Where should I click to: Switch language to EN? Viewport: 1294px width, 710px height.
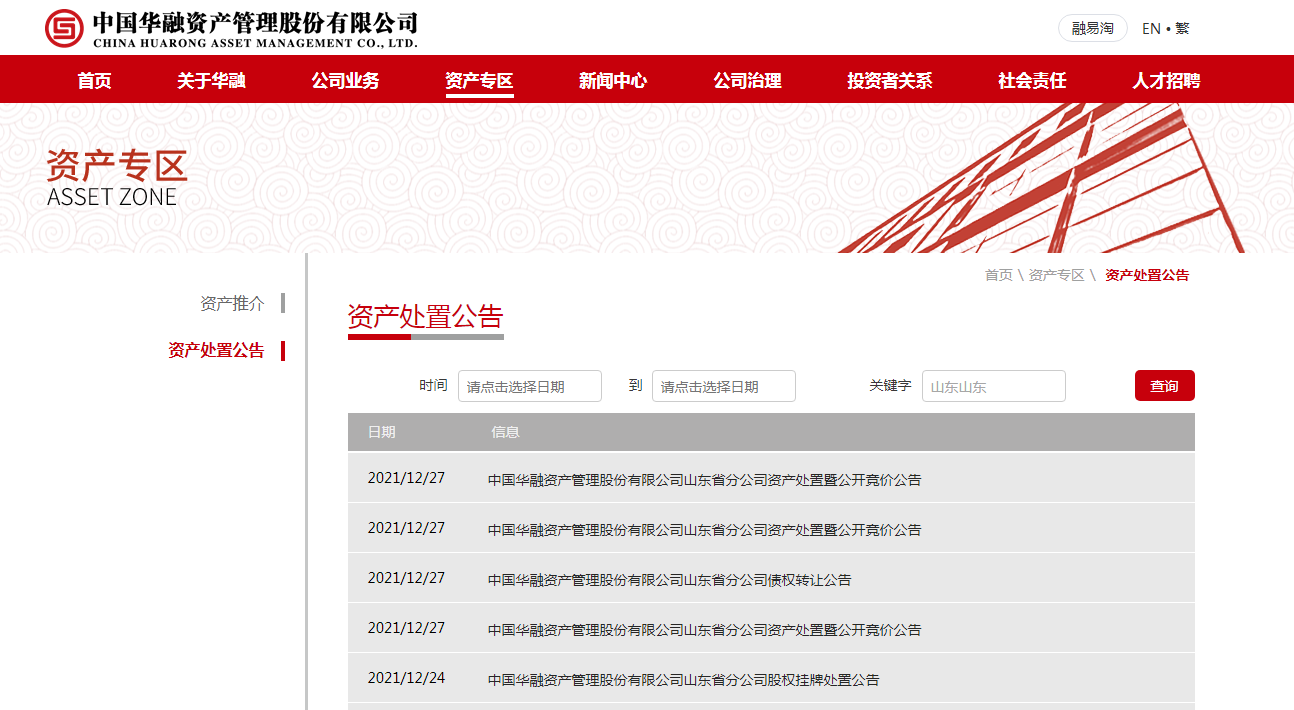pyautogui.click(x=1151, y=29)
